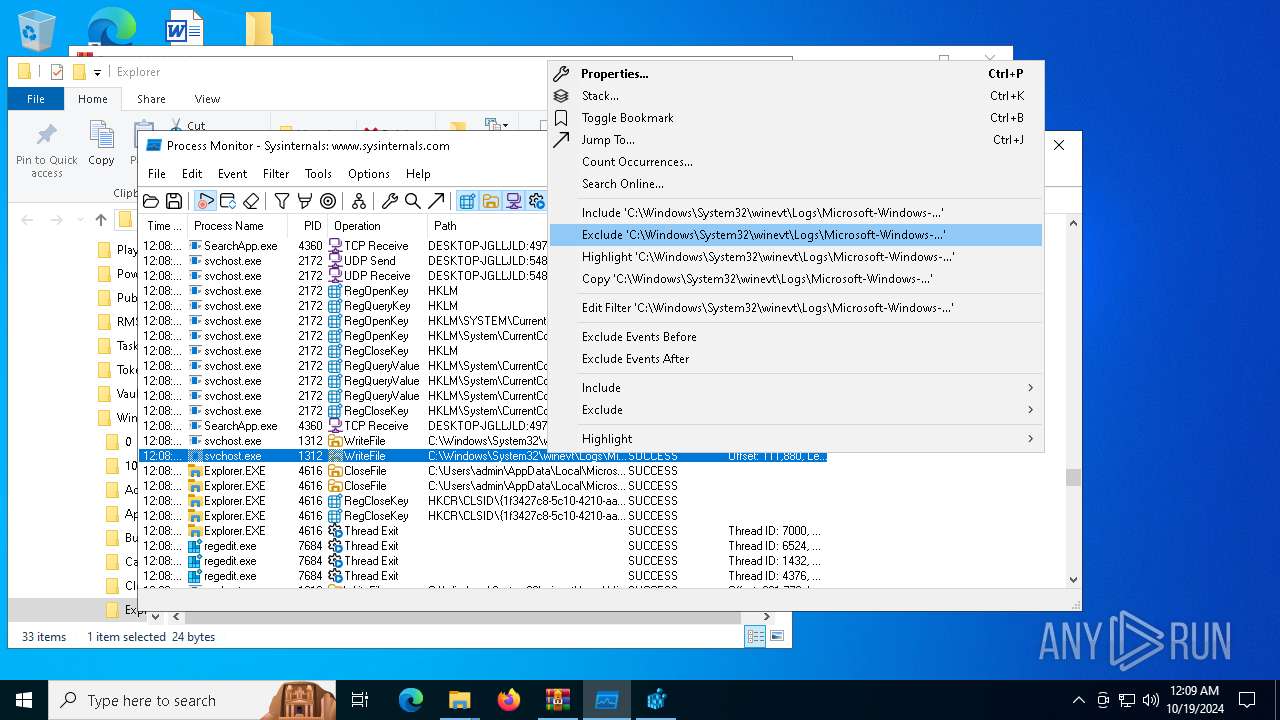Click scroll-down arrow of event list
Image resolution: width=1280 pixels, height=720 pixels.
tap(1073, 579)
